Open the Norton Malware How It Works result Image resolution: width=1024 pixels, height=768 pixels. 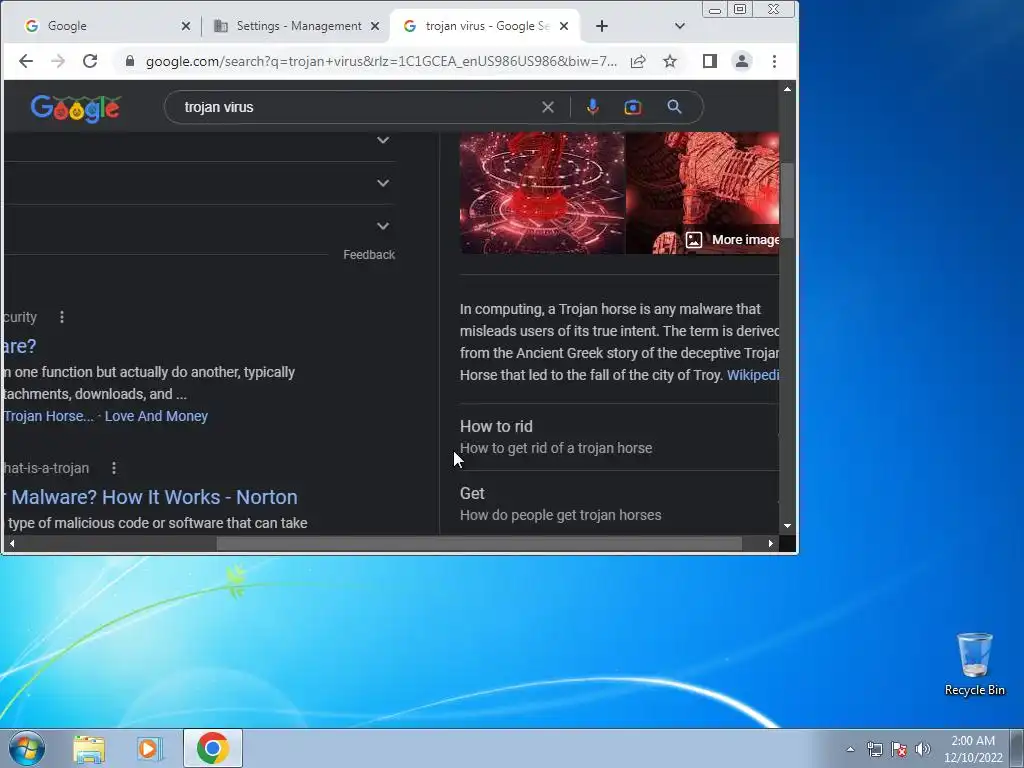point(150,497)
